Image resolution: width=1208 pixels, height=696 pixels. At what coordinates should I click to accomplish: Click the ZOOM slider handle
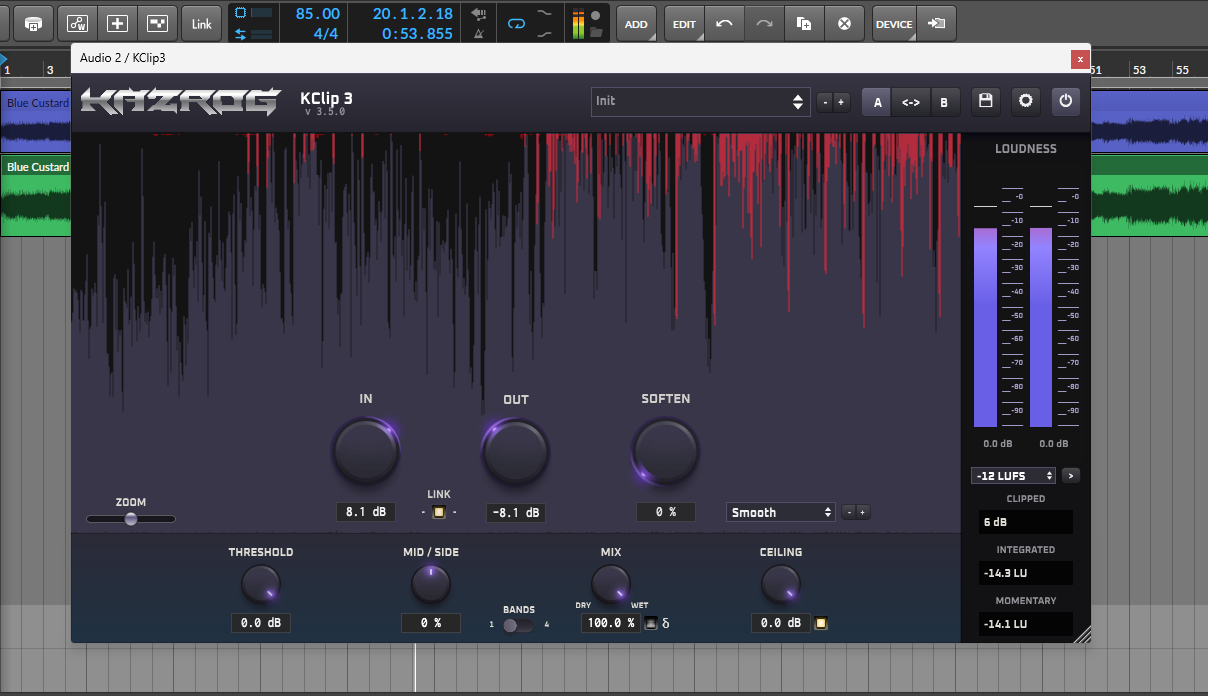coord(131,519)
